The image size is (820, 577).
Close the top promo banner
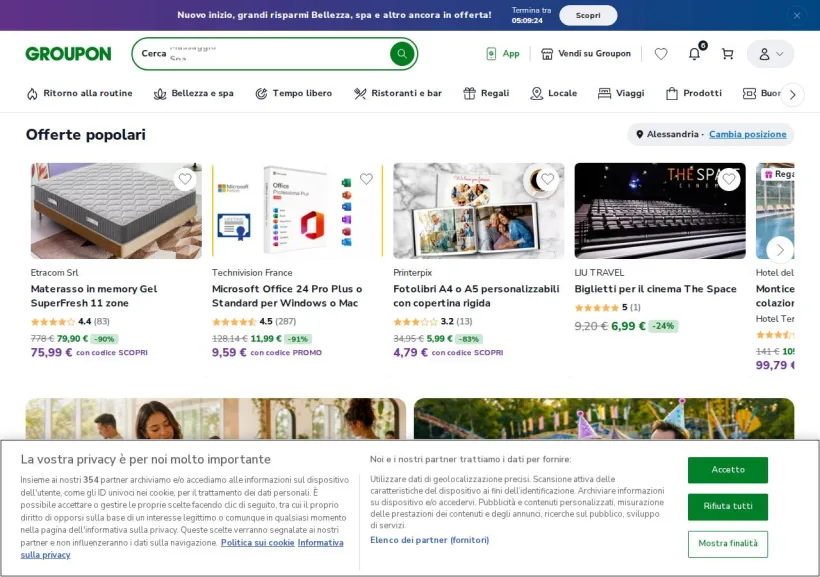pyautogui.click(x=796, y=15)
